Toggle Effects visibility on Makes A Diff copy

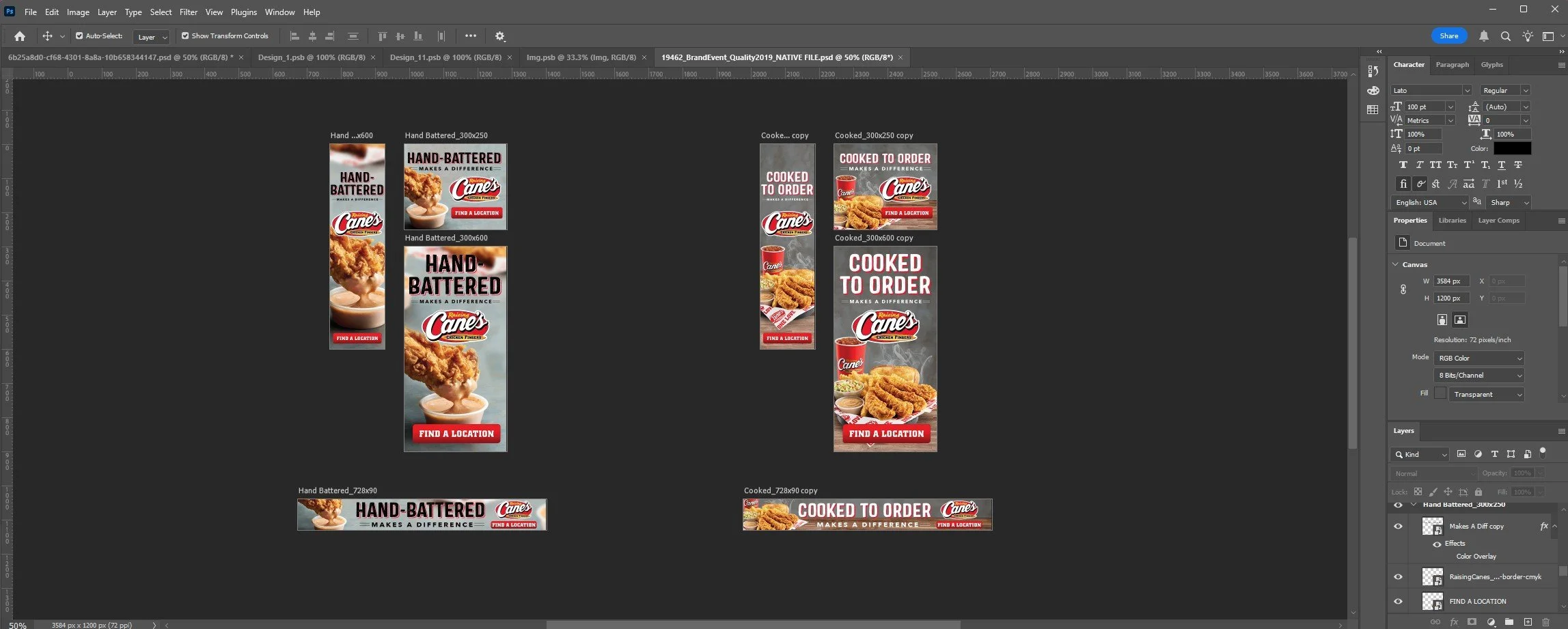[x=1437, y=544]
